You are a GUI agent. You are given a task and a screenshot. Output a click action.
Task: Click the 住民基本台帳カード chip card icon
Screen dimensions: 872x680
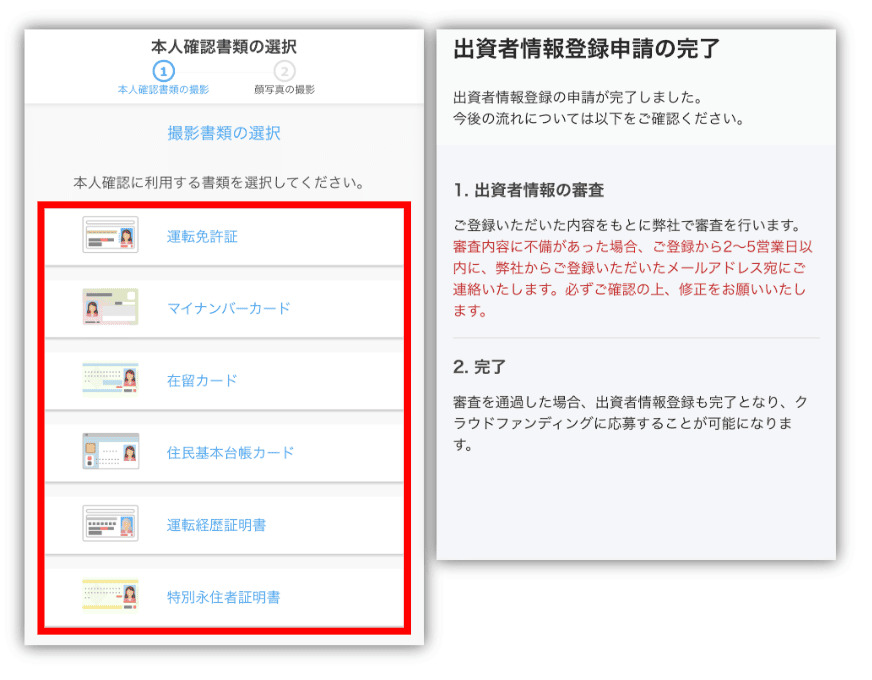(x=110, y=452)
